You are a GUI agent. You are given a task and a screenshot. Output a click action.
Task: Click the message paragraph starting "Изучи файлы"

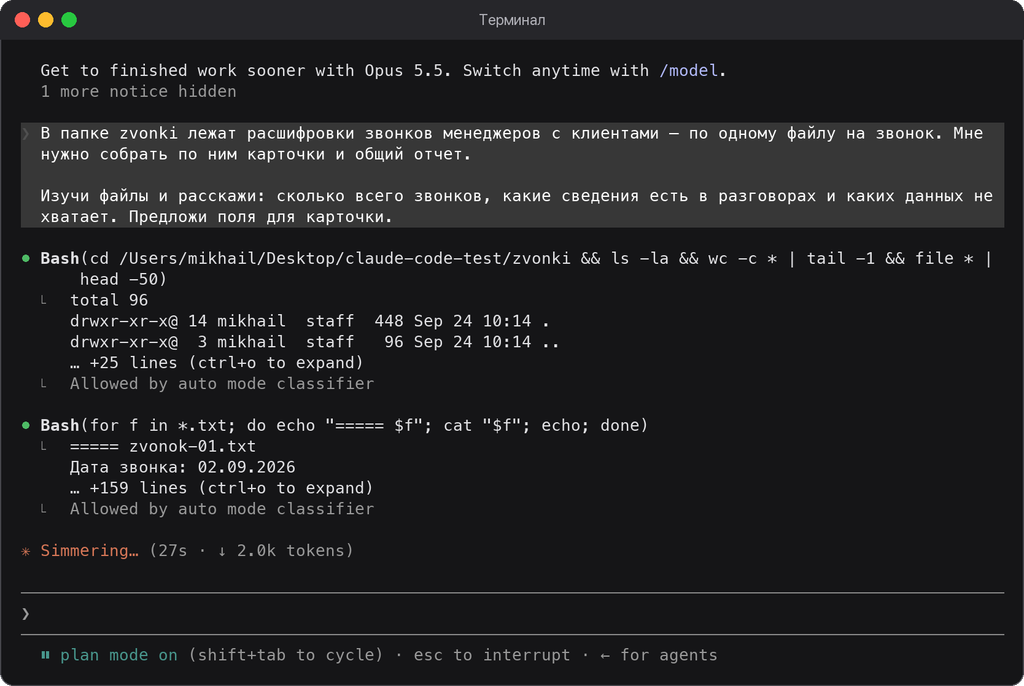[x=517, y=206]
